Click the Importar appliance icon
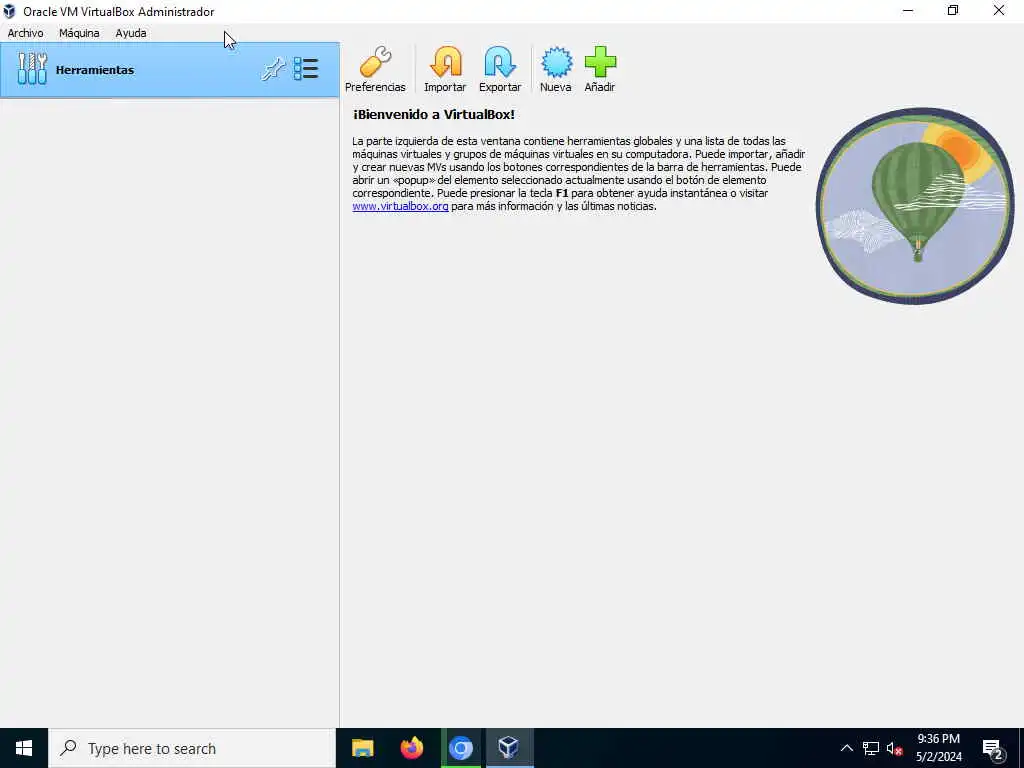1024x768 pixels. tap(445, 69)
